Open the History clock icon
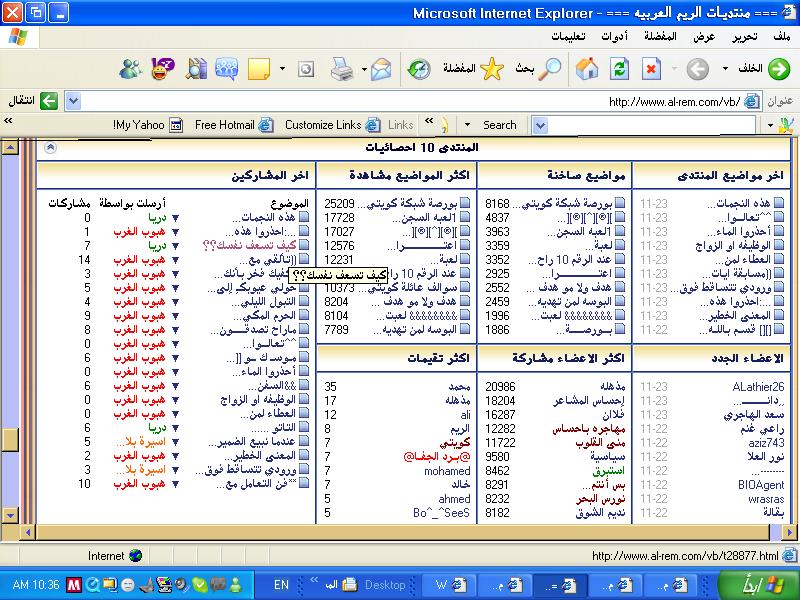 tap(418, 69)
